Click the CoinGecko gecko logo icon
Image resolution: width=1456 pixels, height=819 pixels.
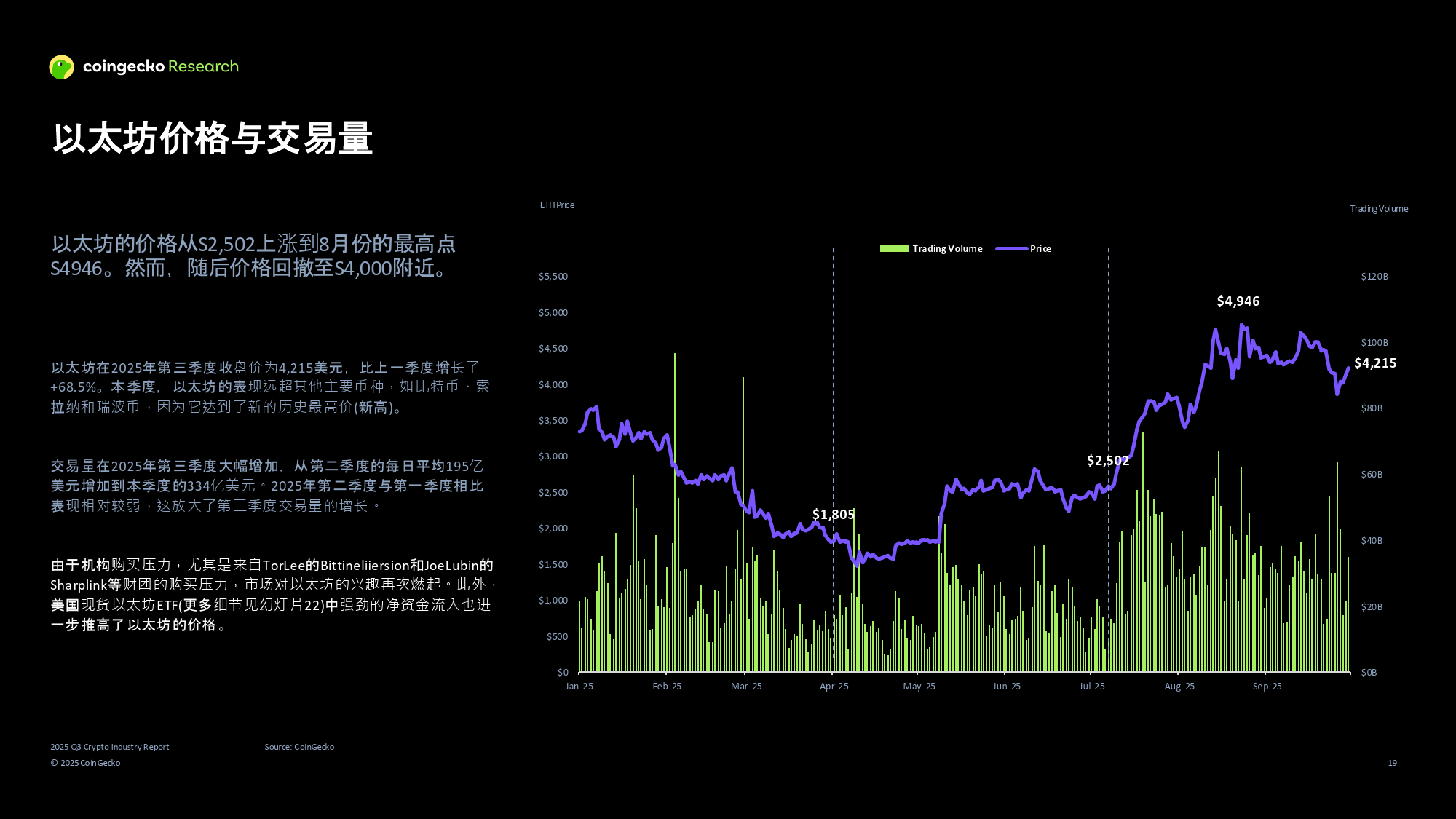coord(61,67)
